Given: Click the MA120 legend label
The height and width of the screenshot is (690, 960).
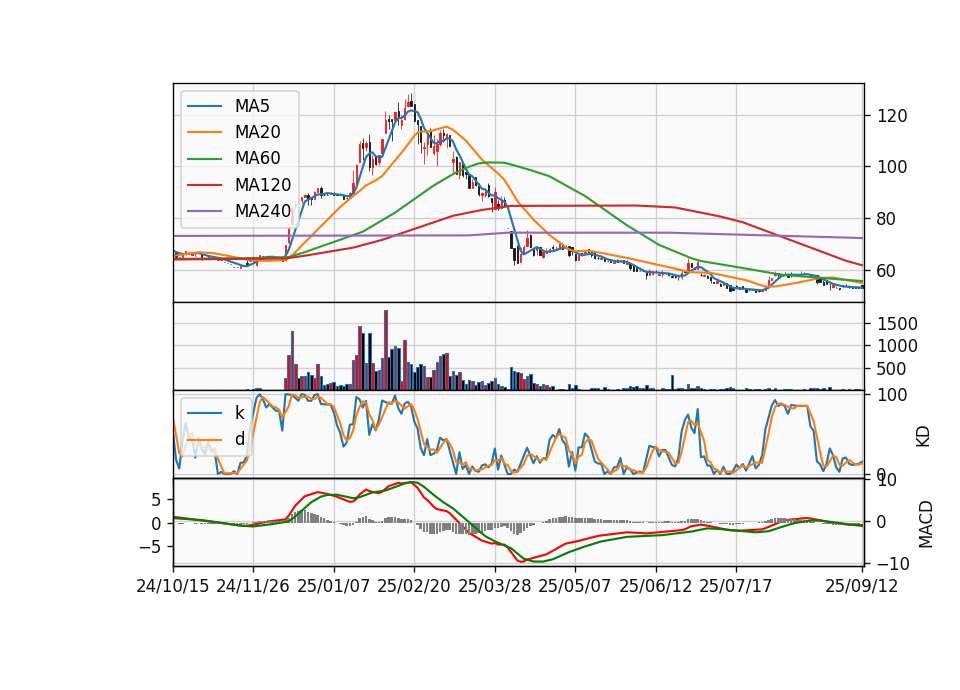Looking at the screenshot, I should [263, 185].
